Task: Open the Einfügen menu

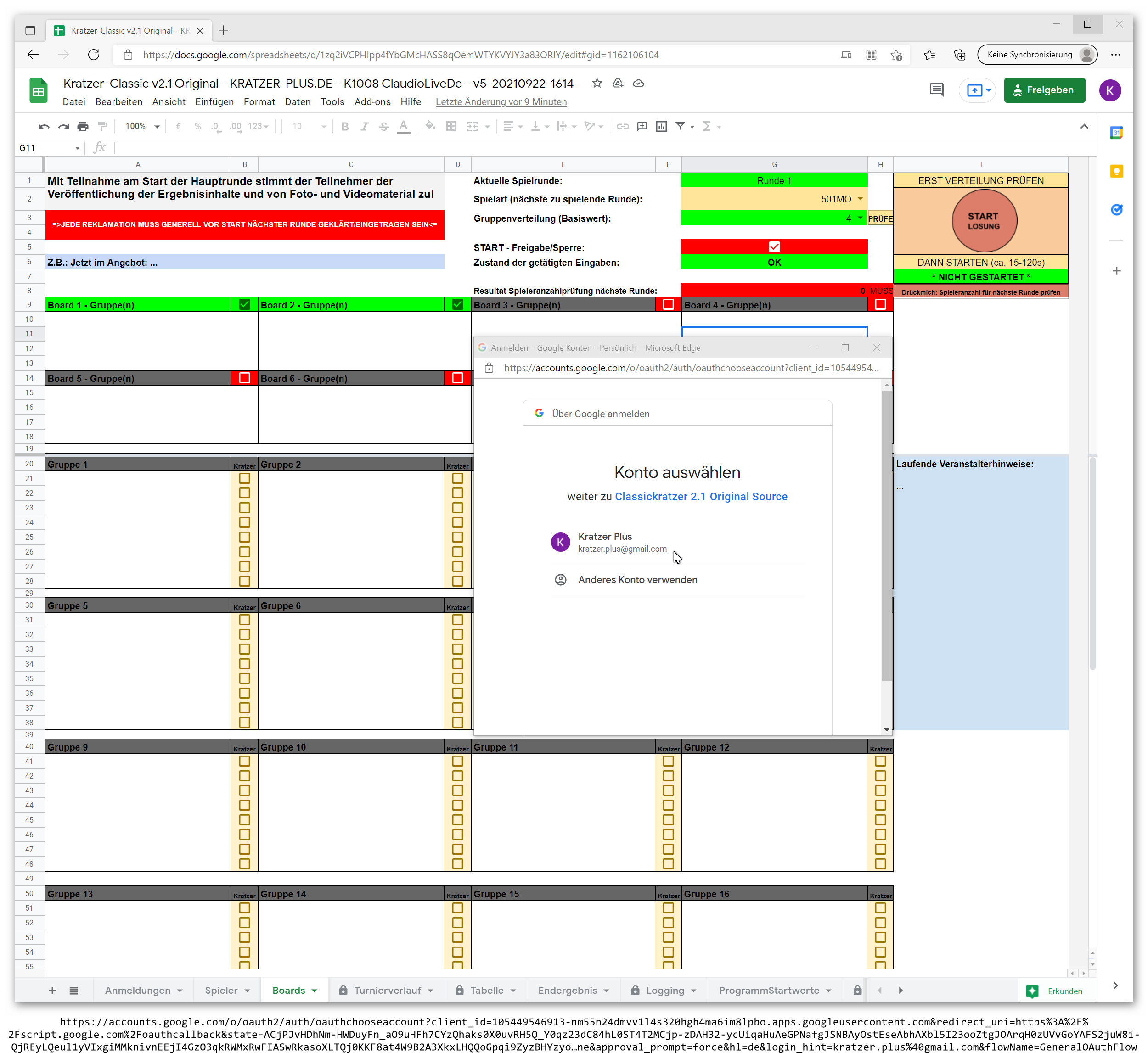Action: [214, 102]
